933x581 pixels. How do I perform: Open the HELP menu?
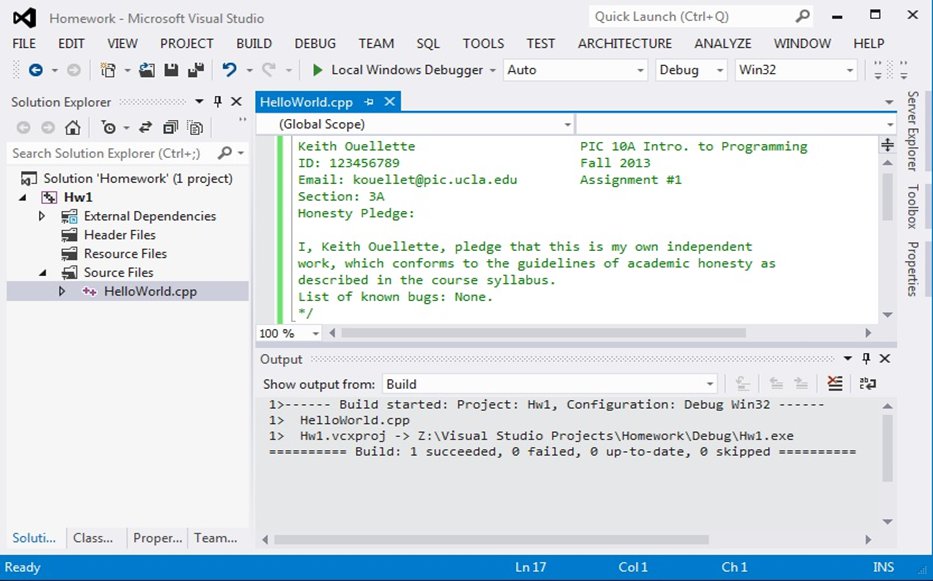[x=869, y=43]
